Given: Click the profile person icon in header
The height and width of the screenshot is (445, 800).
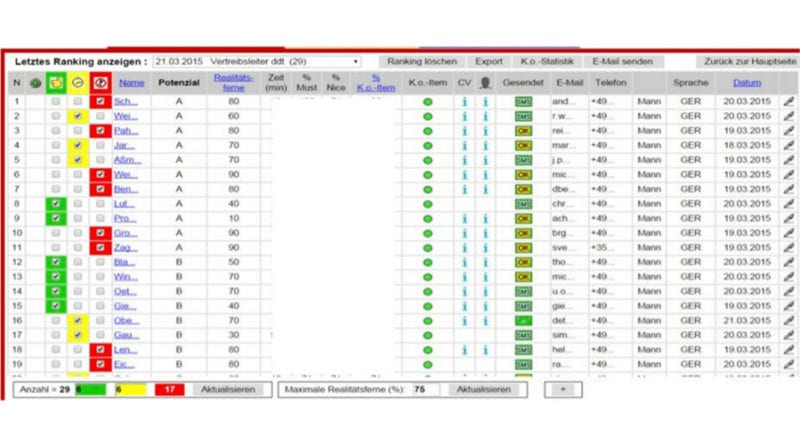Looking at the screenshot, I should (x=486, y=83).
